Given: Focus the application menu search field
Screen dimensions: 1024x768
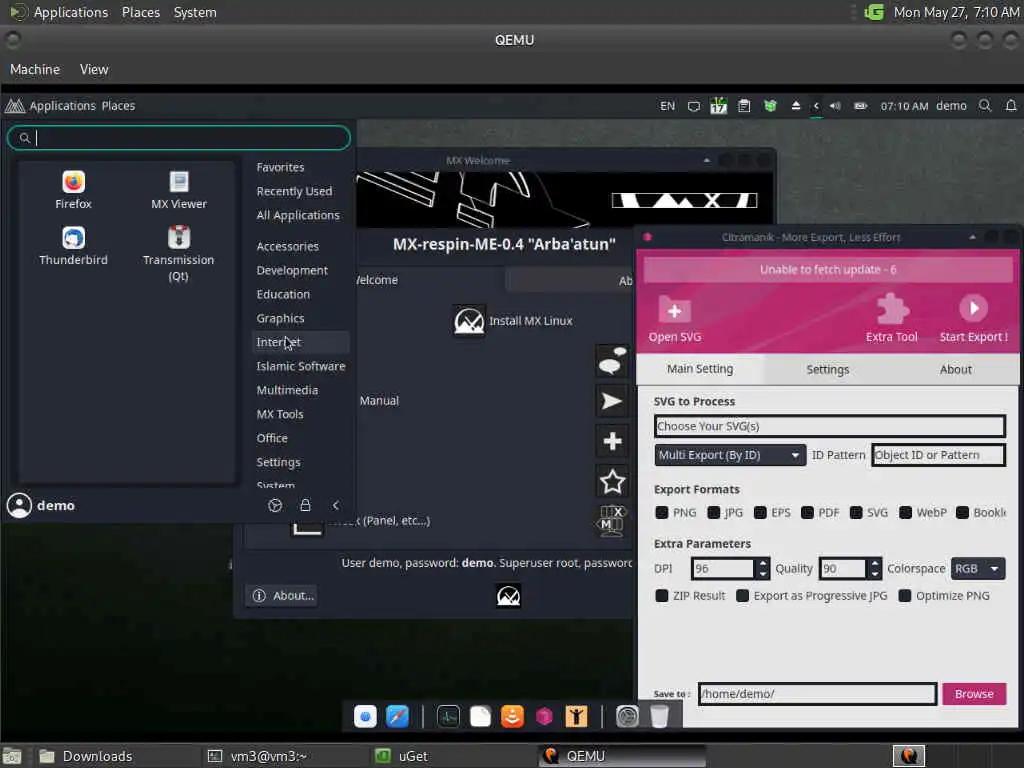Looking at the screenshot, I should (179, 138).
